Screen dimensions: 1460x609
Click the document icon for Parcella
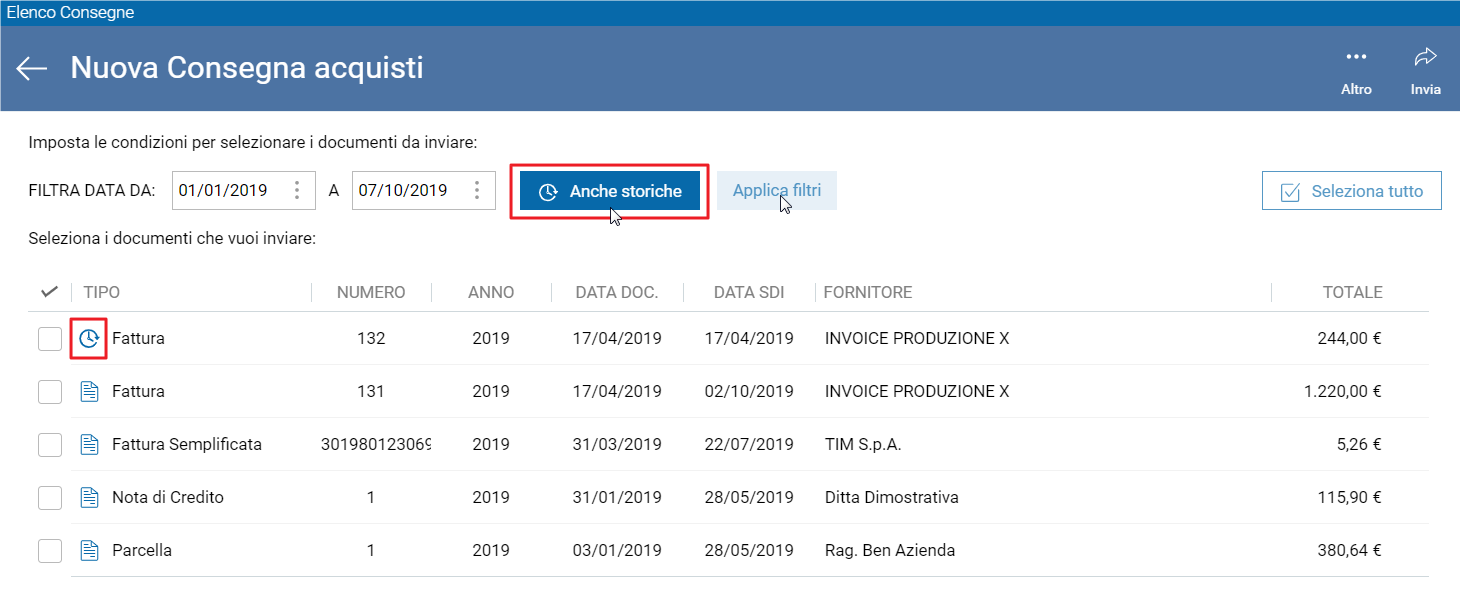pos(89,550)
